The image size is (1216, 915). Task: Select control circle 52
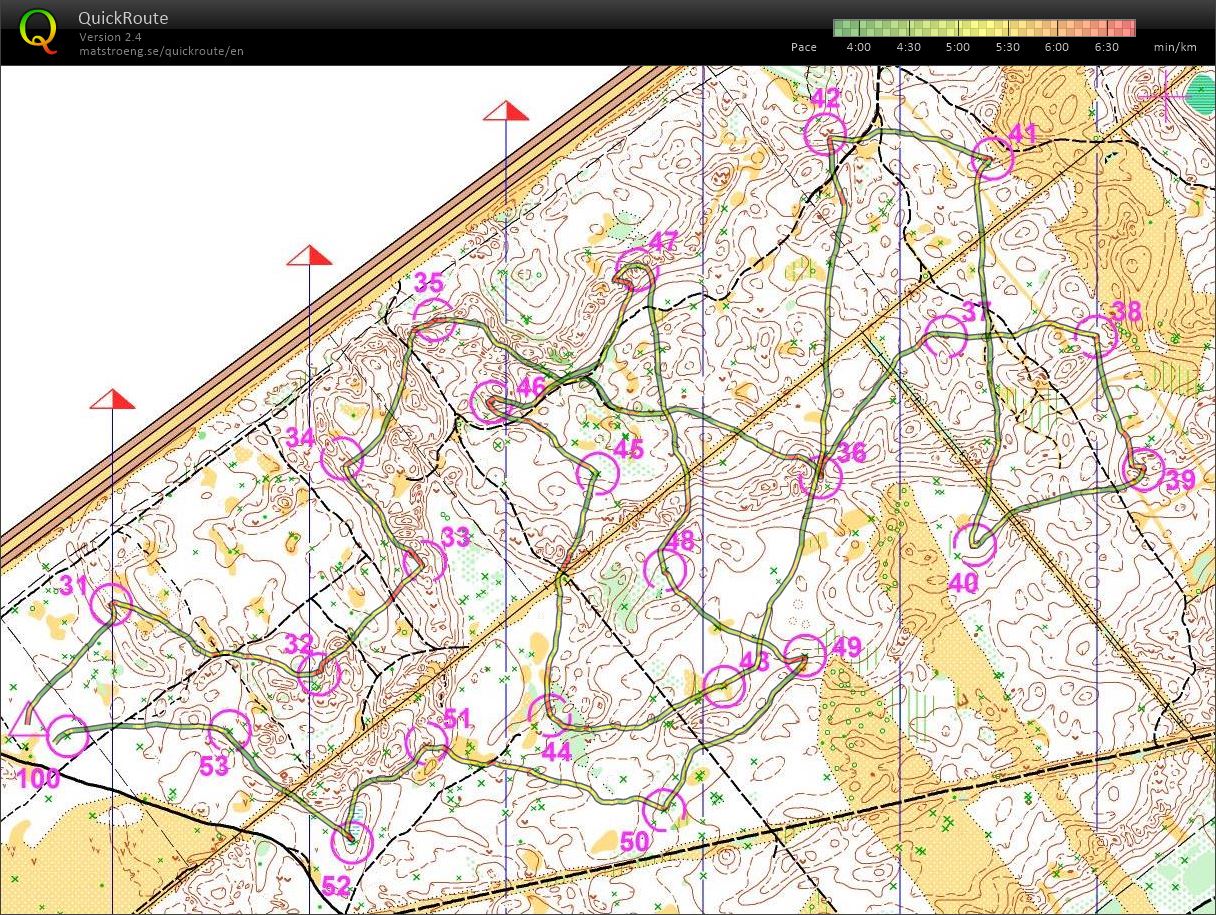click(x=352, y=842)
